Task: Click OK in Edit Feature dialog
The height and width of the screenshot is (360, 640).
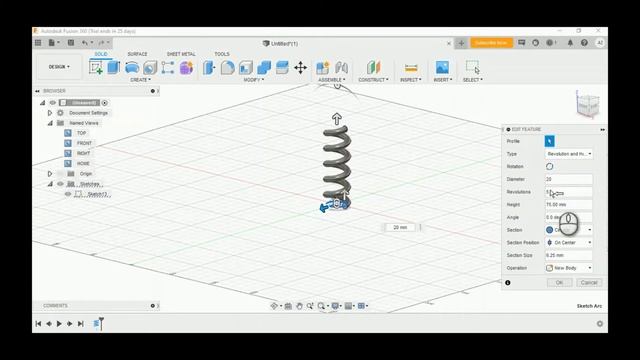Action: coord(559,282)
